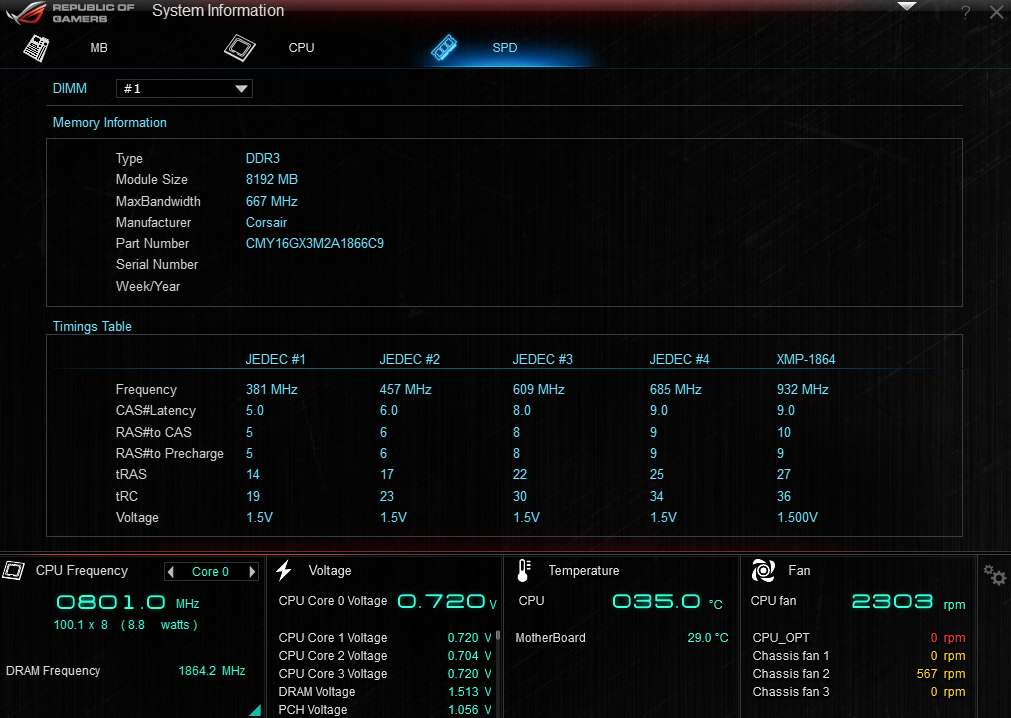This screenshot has width=1011, height=718.
Task: Click the Chassis fan 1 entry
Action: 859,655
